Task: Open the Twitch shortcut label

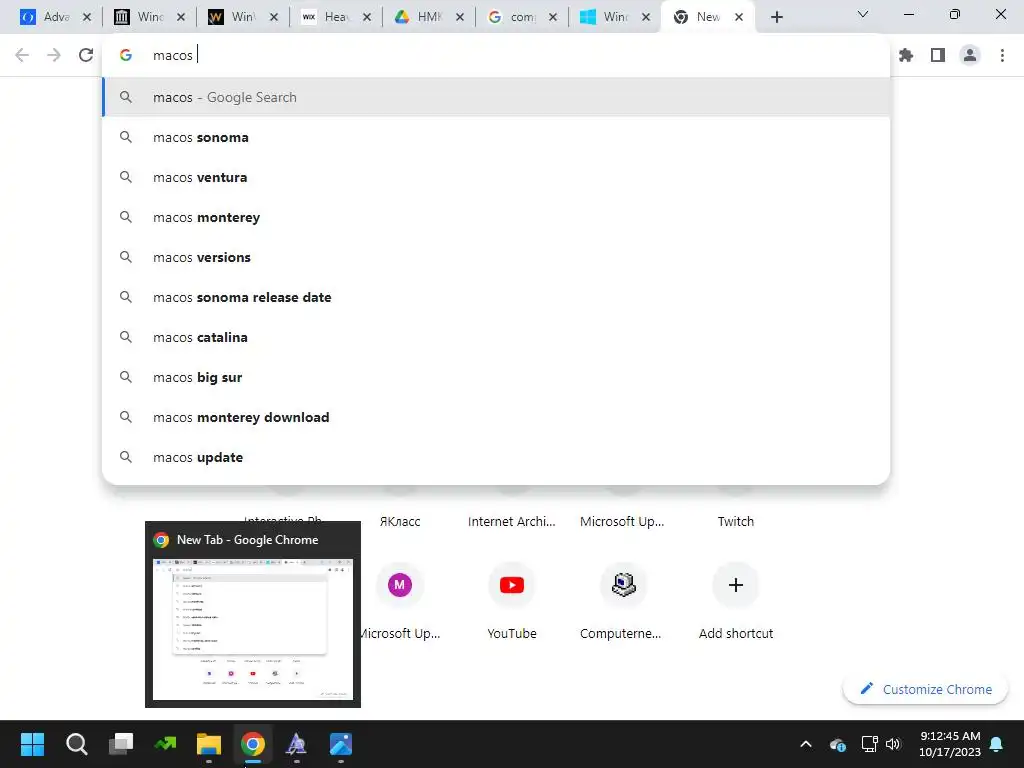Action: [x=735, y=521]
